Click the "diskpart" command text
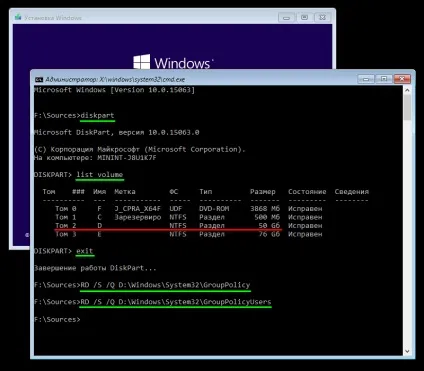 [97, 116]
